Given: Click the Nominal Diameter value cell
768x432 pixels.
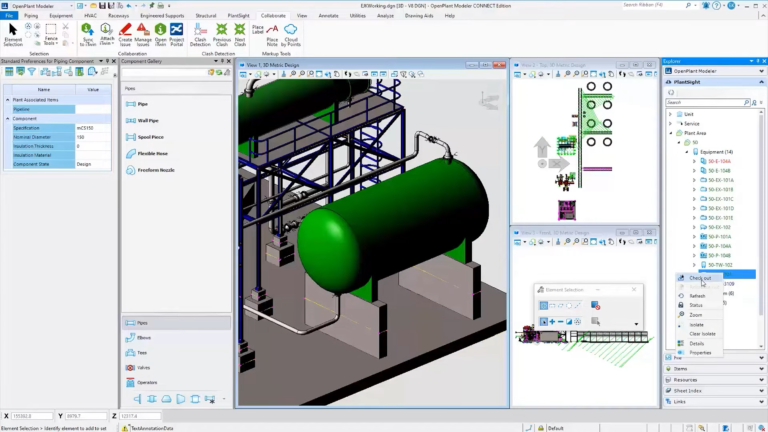Looking at the screenshot, I should click(93, 137).
